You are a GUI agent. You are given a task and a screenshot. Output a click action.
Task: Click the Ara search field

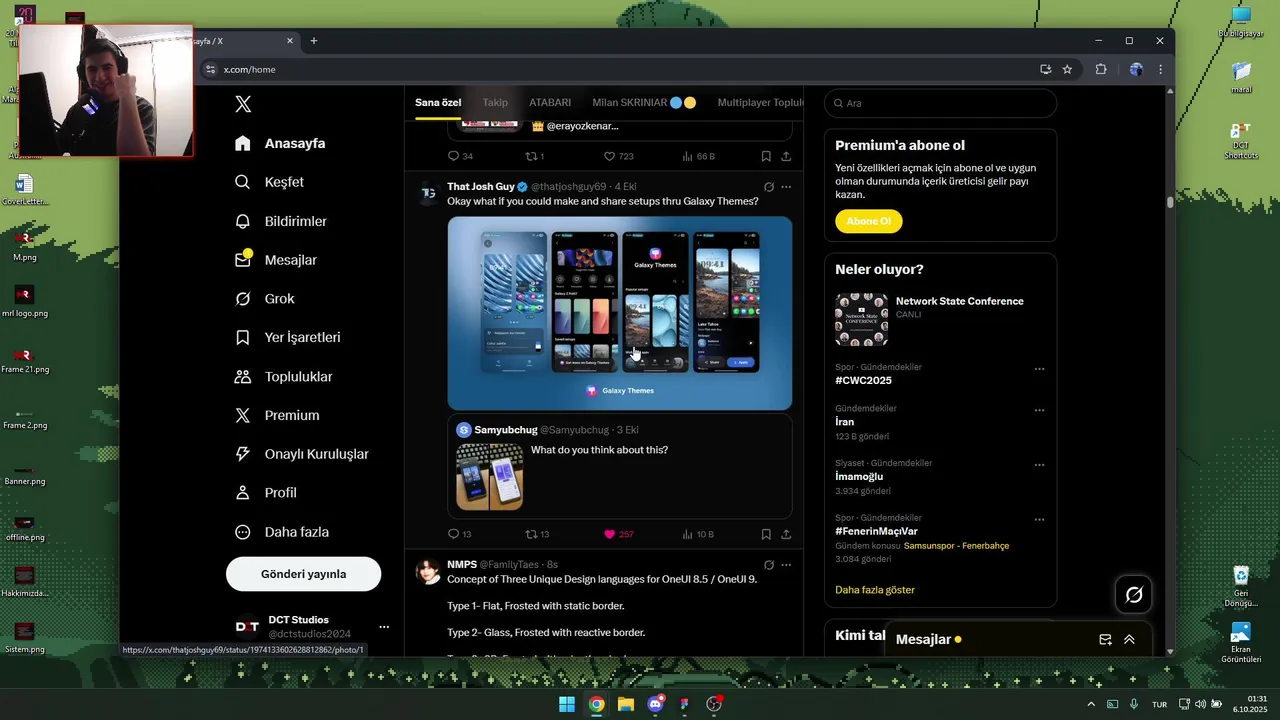pos(940,103)
